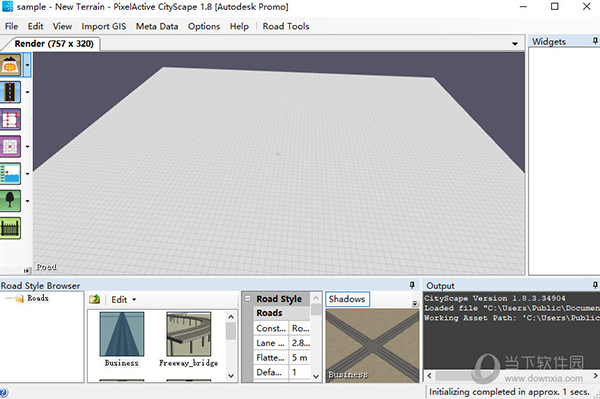Click the Output panel horizontal scrollbar
This screenshot has width=600, height=399.
pos(511,376)
